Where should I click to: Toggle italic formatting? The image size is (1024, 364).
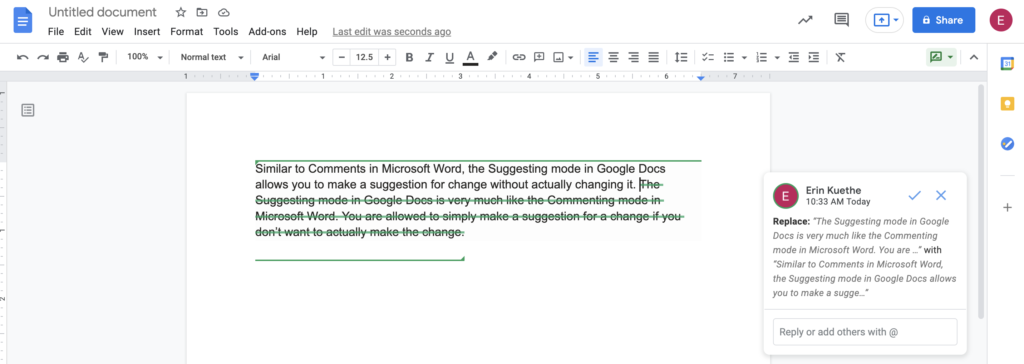[x=430, y=58]
